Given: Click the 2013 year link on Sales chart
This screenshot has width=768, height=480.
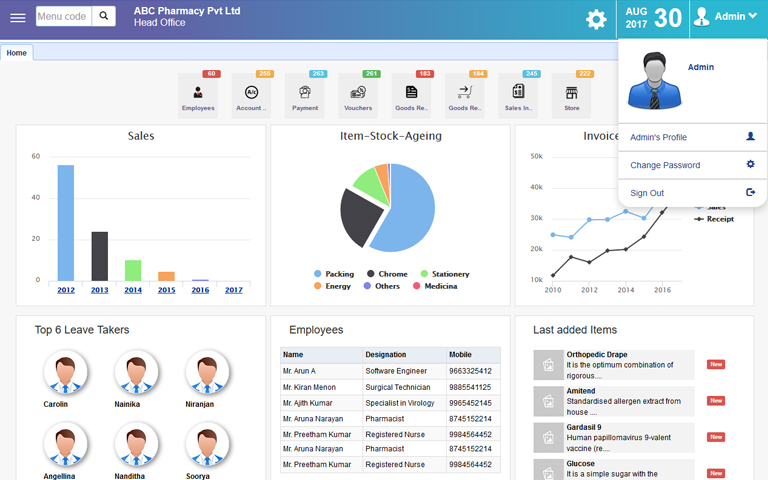Looking at the screenshot, I should point(99,290).
